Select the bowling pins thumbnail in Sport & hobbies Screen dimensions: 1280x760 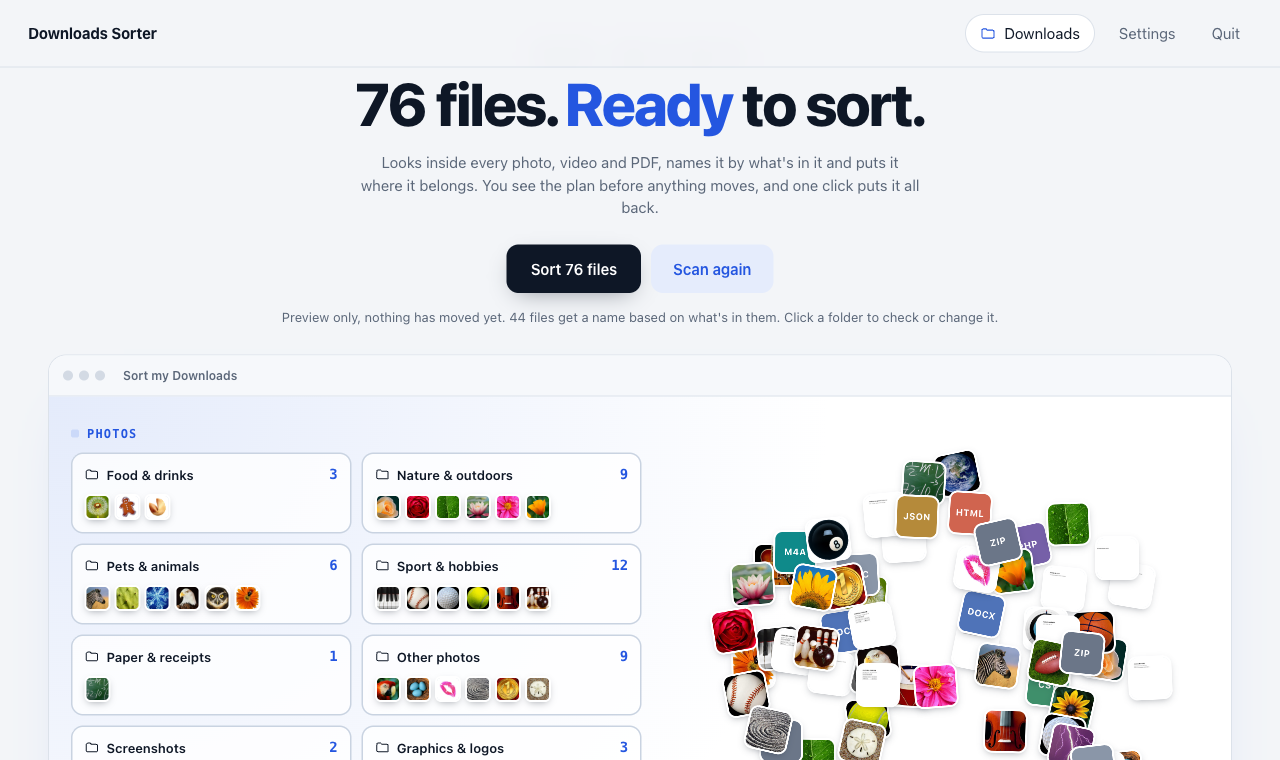point(538,598)
